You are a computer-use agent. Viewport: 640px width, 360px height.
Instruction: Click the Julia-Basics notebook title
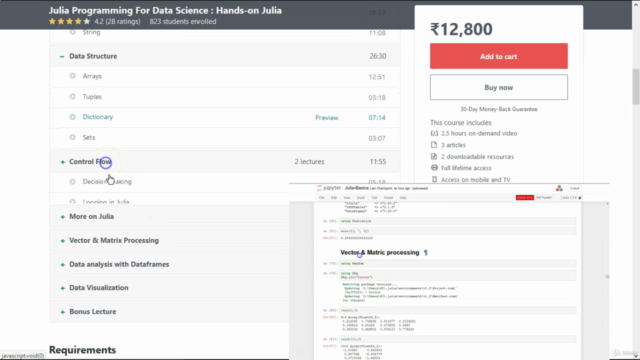point(356,188)
